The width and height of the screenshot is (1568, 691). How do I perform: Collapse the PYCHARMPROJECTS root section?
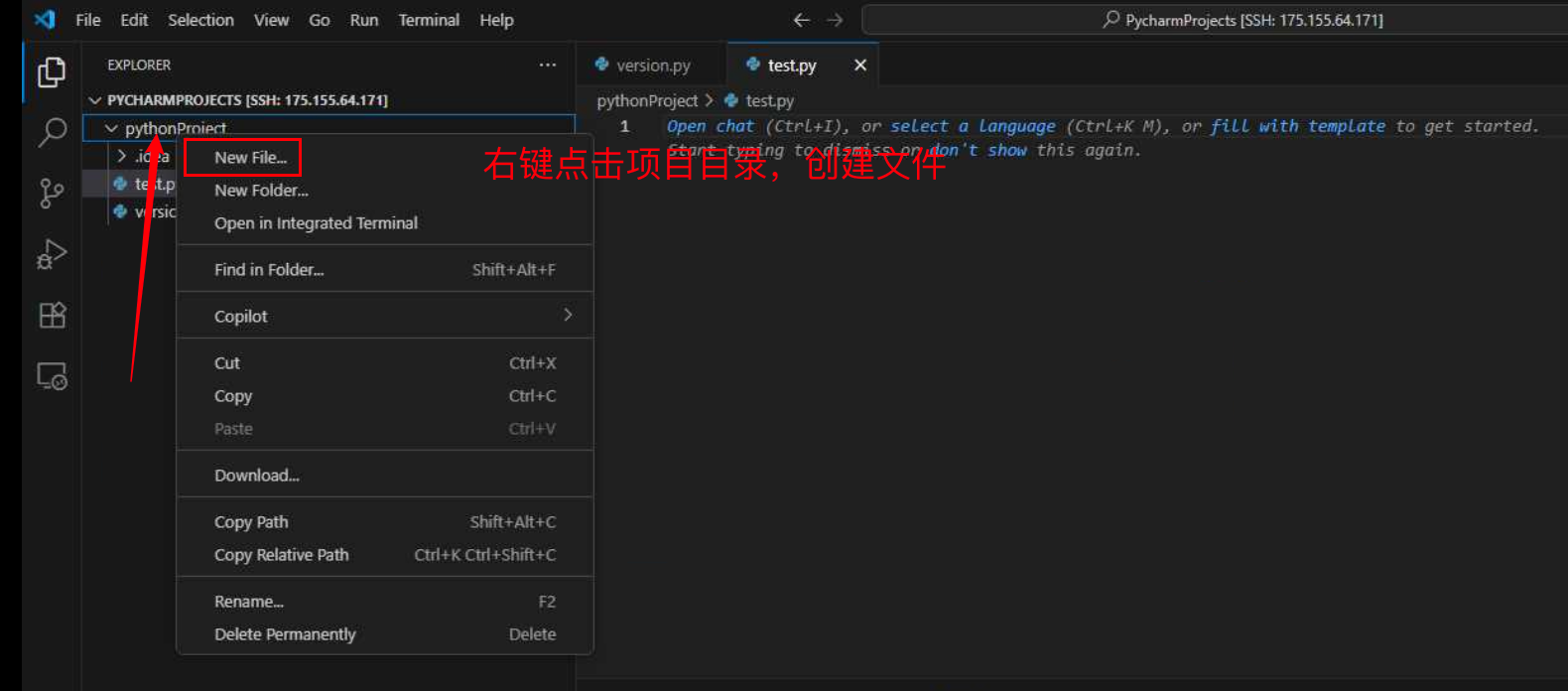95,100
